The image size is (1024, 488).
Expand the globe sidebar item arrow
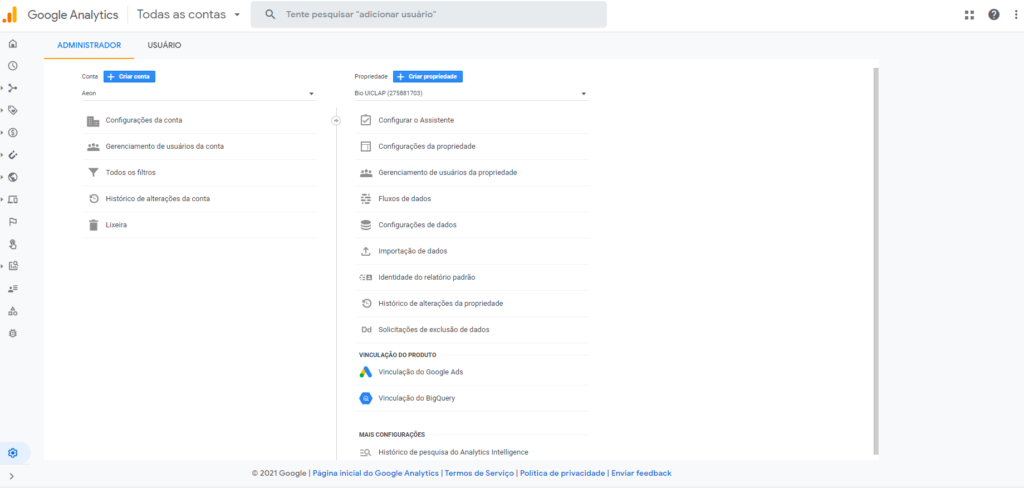click(3, 177)
